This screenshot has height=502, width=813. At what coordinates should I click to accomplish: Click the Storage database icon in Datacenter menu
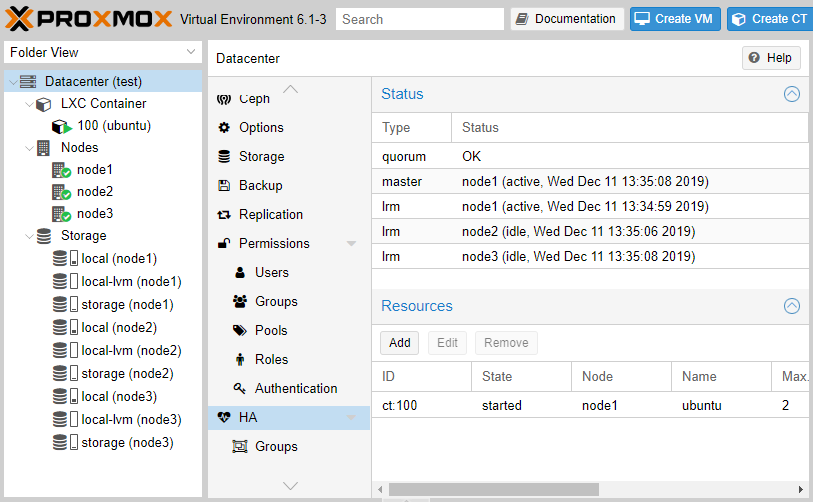[224, 157]
